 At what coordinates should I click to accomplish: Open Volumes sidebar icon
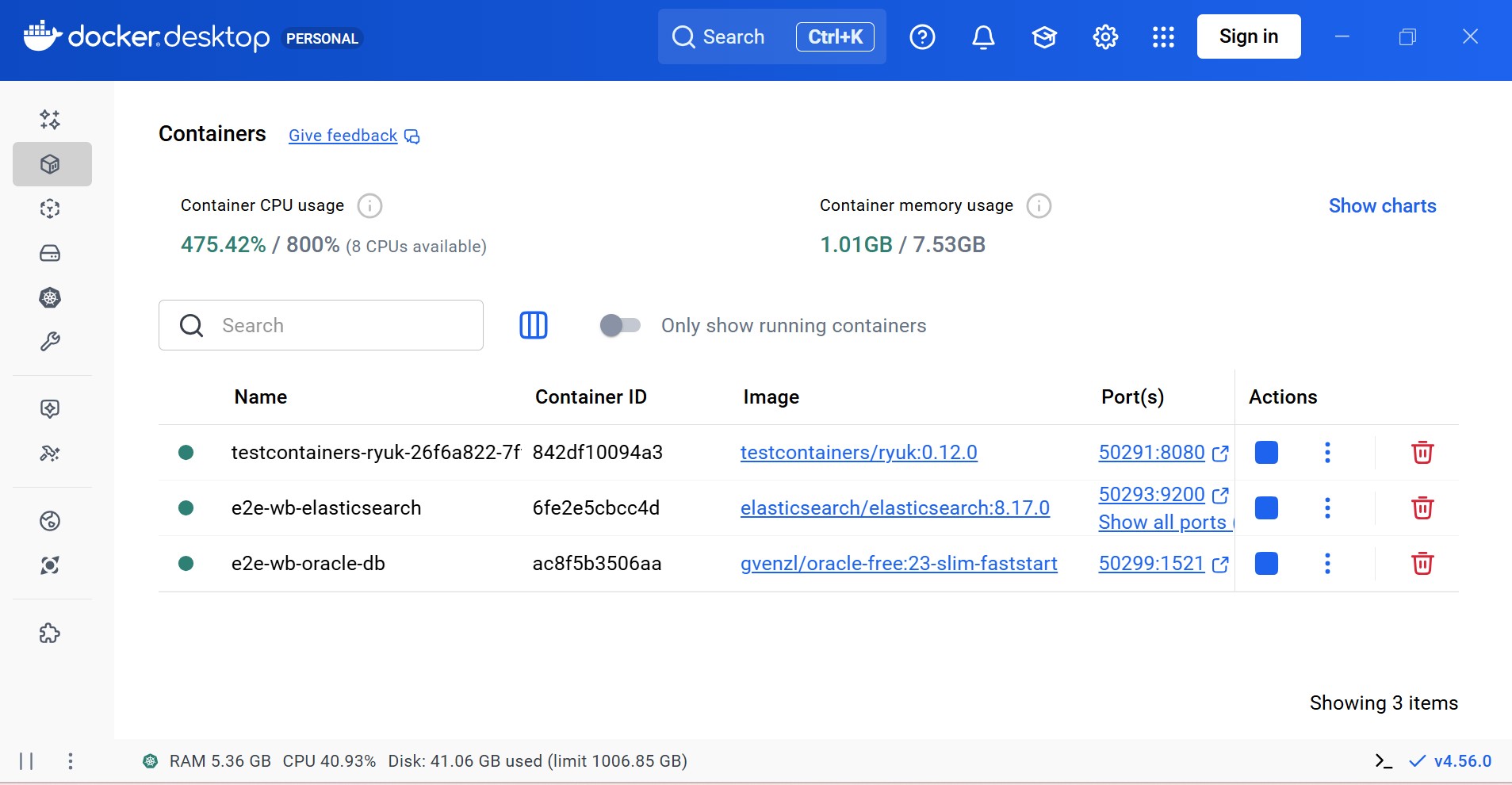pos(50,253)
